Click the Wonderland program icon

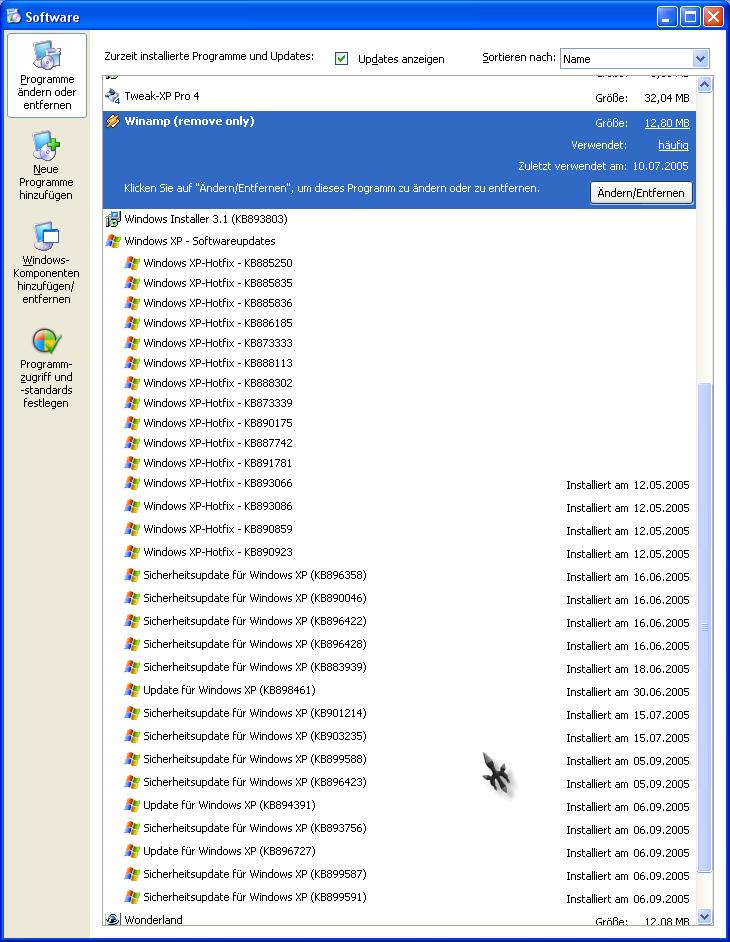[x=112, y=919]
